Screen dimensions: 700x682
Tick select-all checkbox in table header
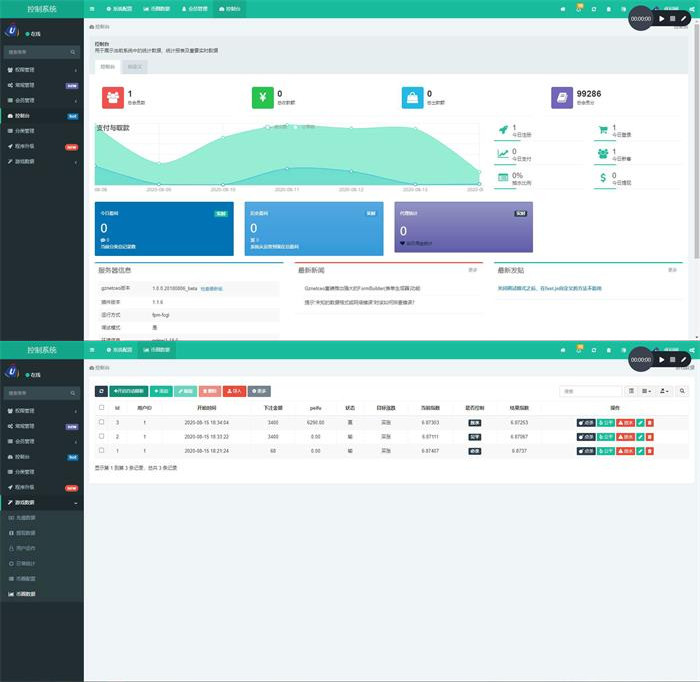102,408
